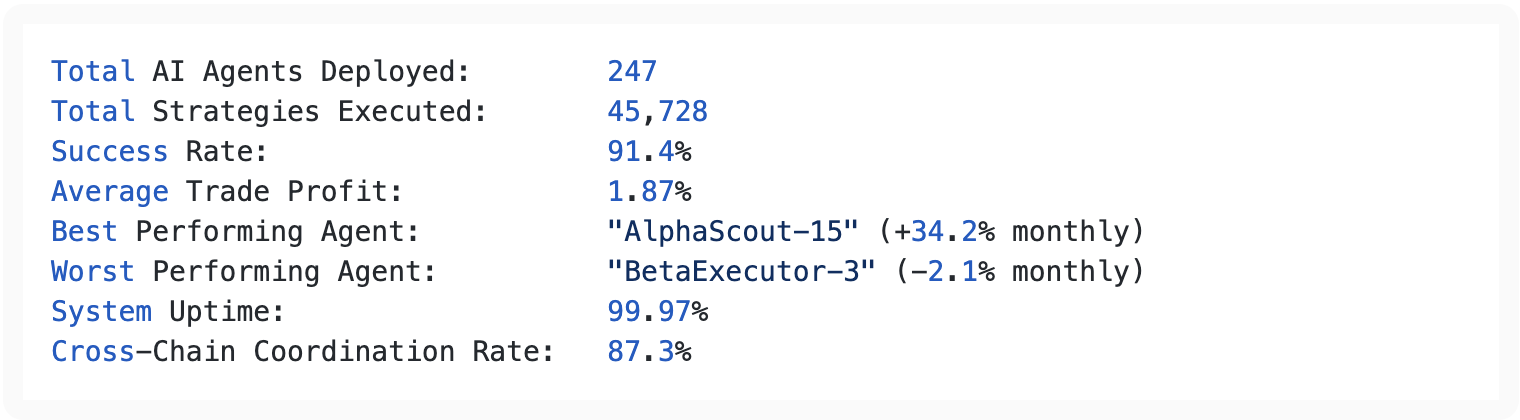
Task: Select the 45,728 strategies executed number
Action: click(657, 112)
